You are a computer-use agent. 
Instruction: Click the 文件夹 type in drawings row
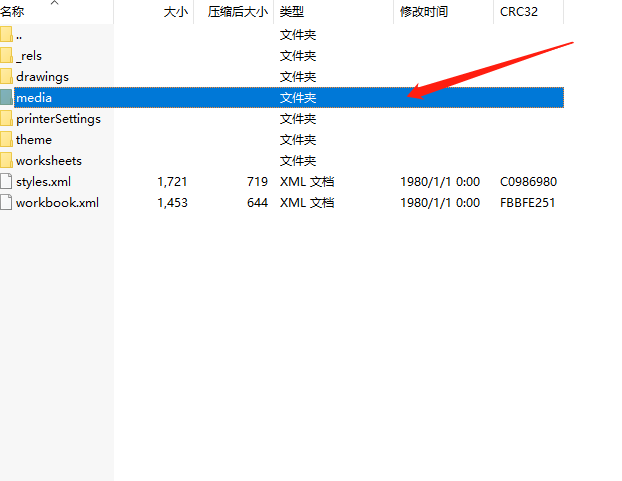(x=298, y=77)
